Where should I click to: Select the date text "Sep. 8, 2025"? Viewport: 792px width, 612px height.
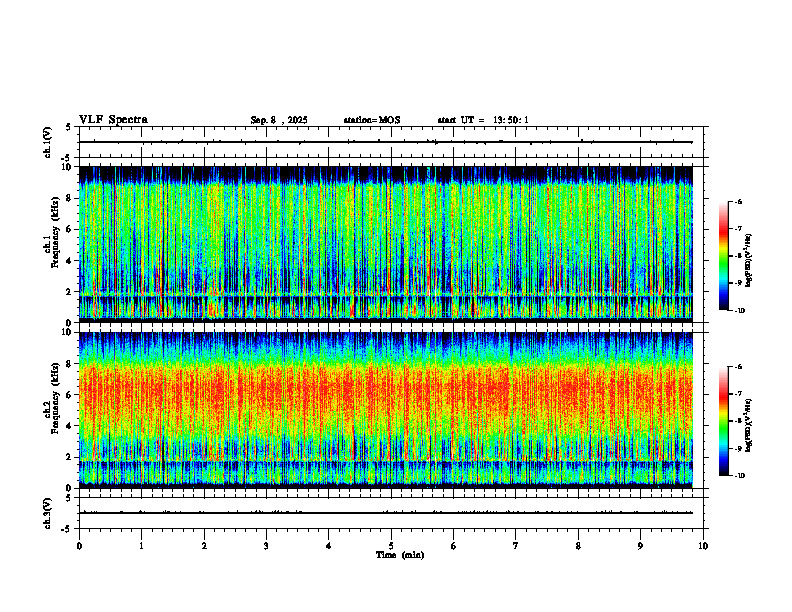279,120
